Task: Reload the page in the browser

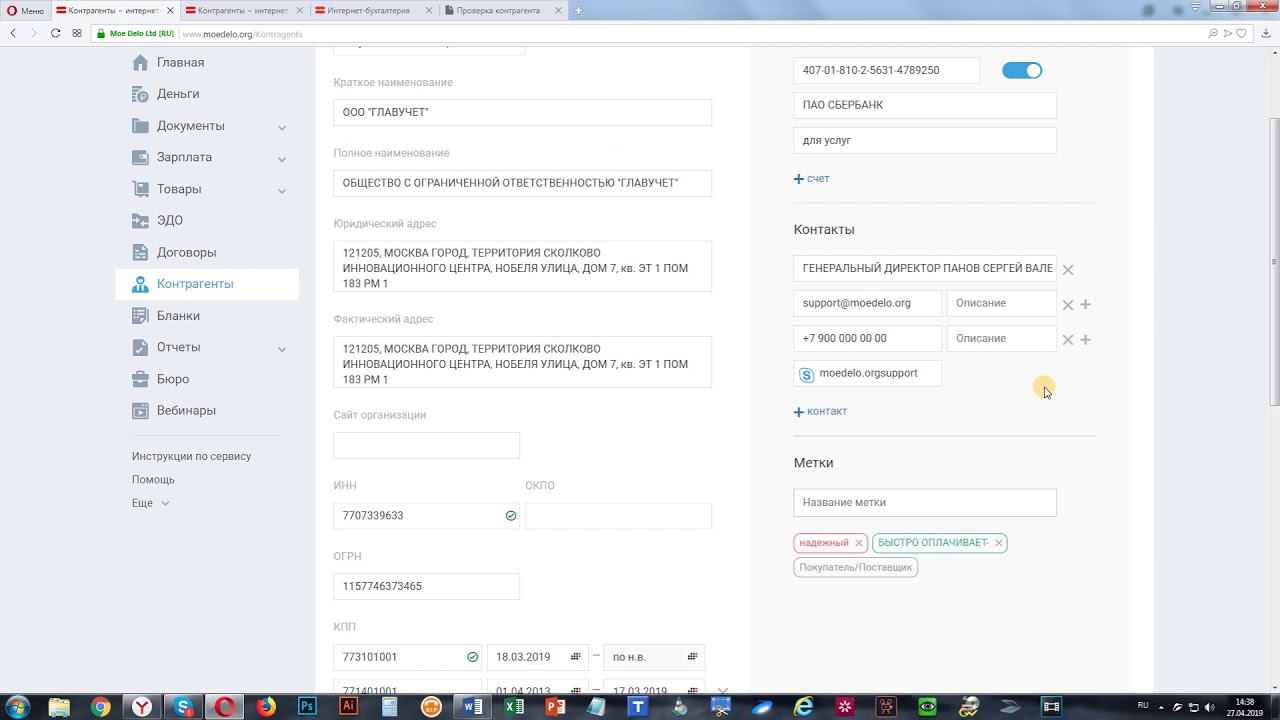Action: (x=55, y=33)
